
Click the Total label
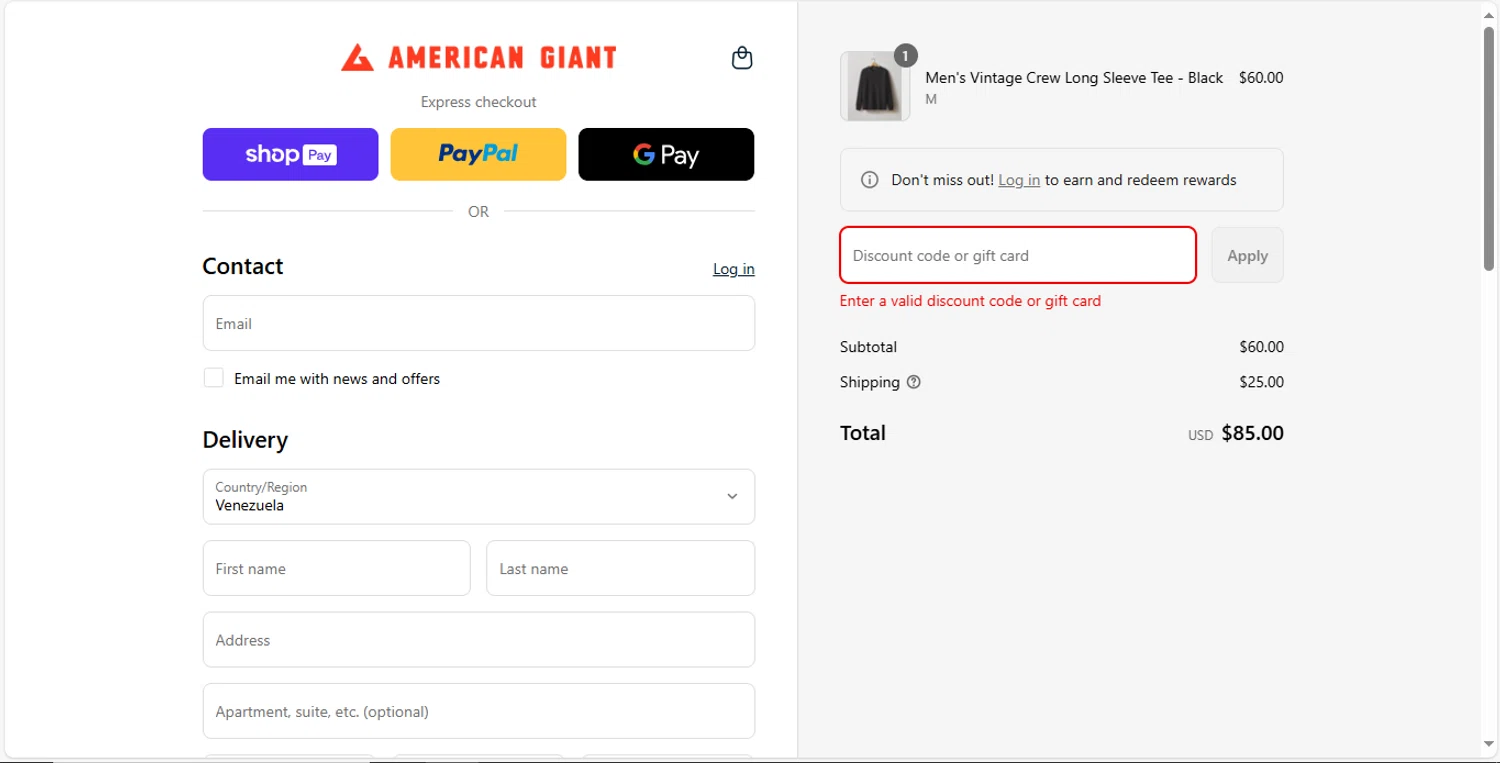pos(863,433)
